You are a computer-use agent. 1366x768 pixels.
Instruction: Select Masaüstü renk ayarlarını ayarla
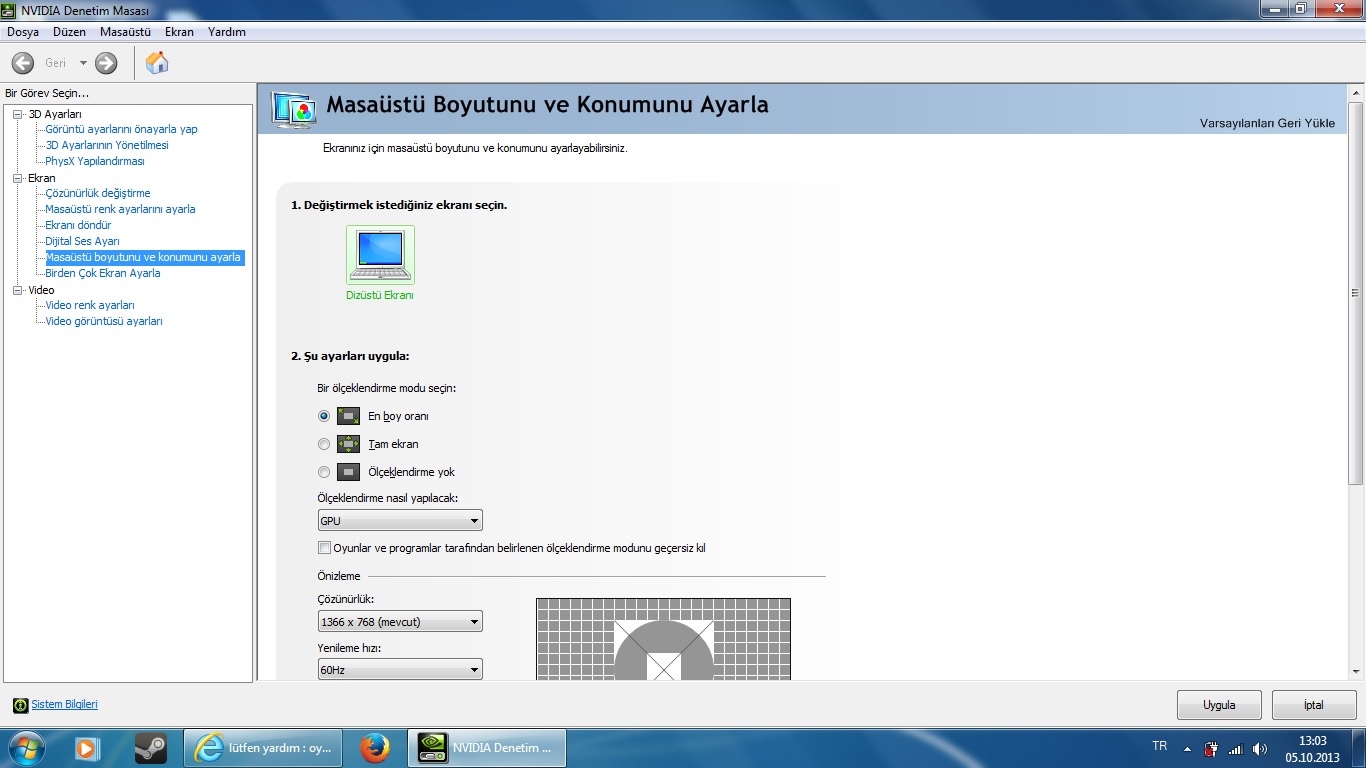pos(121,209)
